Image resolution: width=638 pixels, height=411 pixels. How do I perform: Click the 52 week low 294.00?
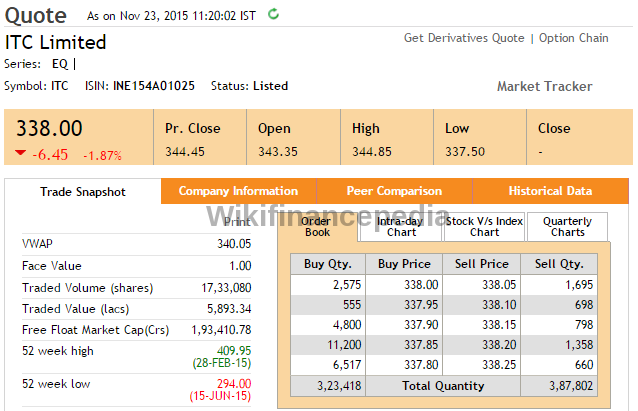(x=234, y=383)
